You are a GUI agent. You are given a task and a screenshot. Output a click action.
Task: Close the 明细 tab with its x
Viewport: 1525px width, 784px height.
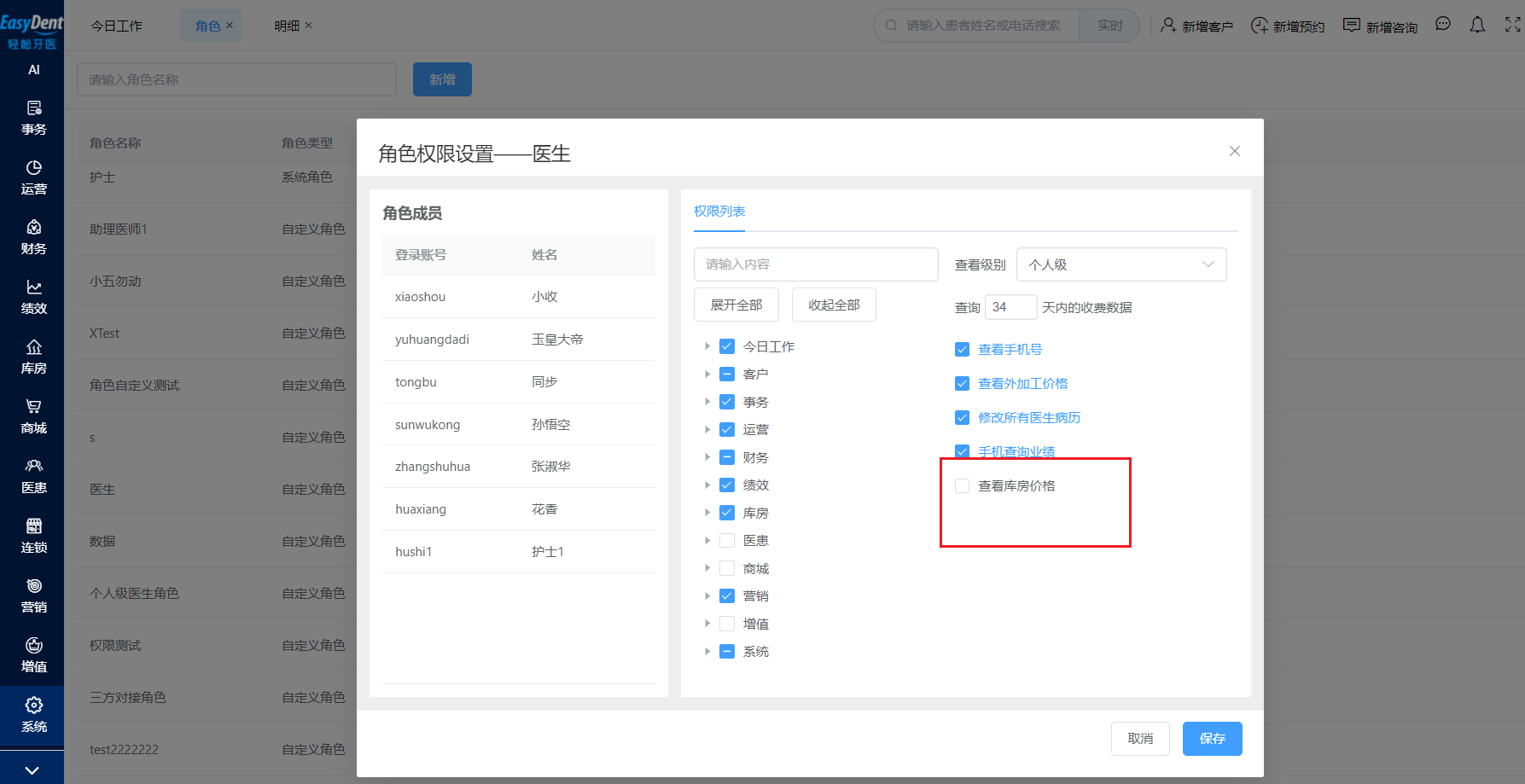(x=309, y=26)
